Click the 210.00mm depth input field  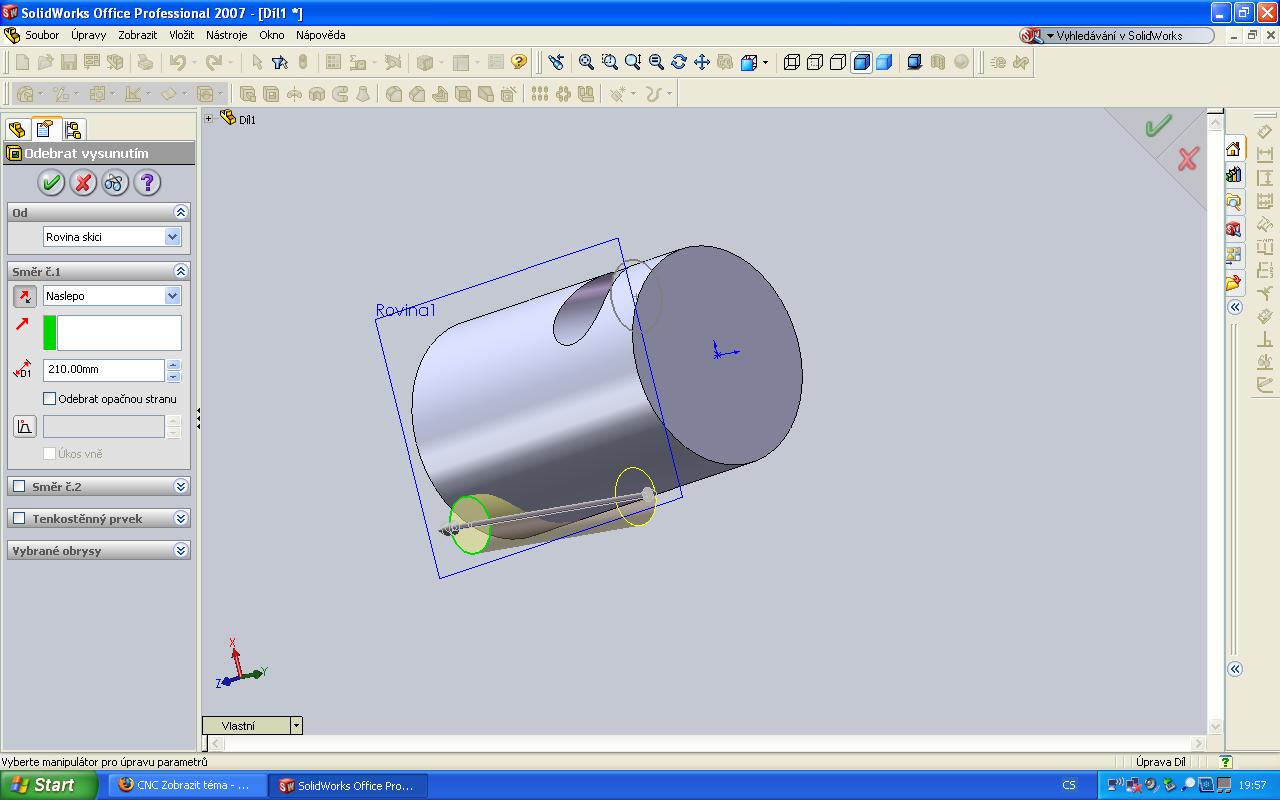[103, 370]
